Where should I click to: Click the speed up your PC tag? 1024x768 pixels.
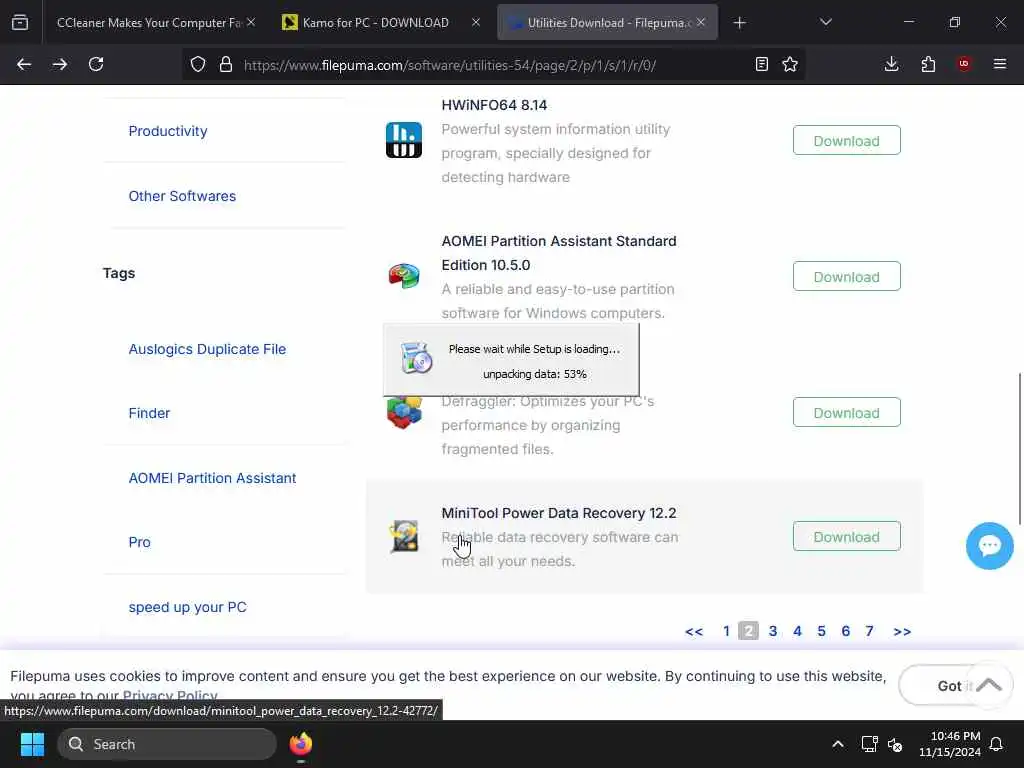pyautogui.click(x=187, y=607)
